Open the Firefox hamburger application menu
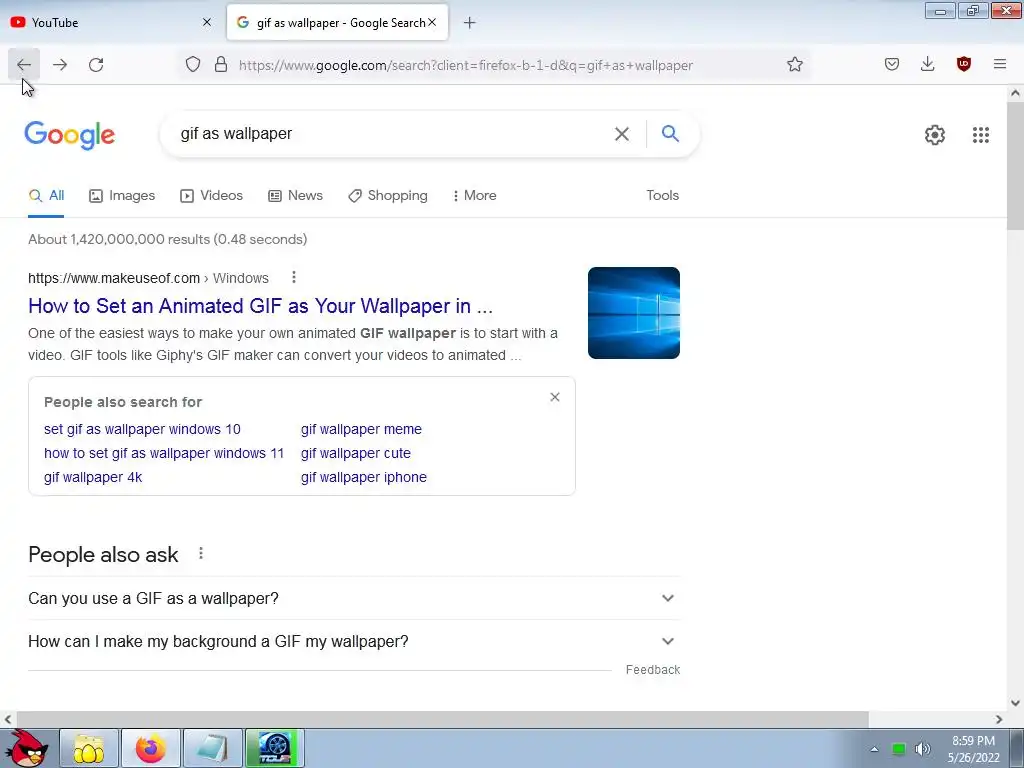 click(1000, 64)
